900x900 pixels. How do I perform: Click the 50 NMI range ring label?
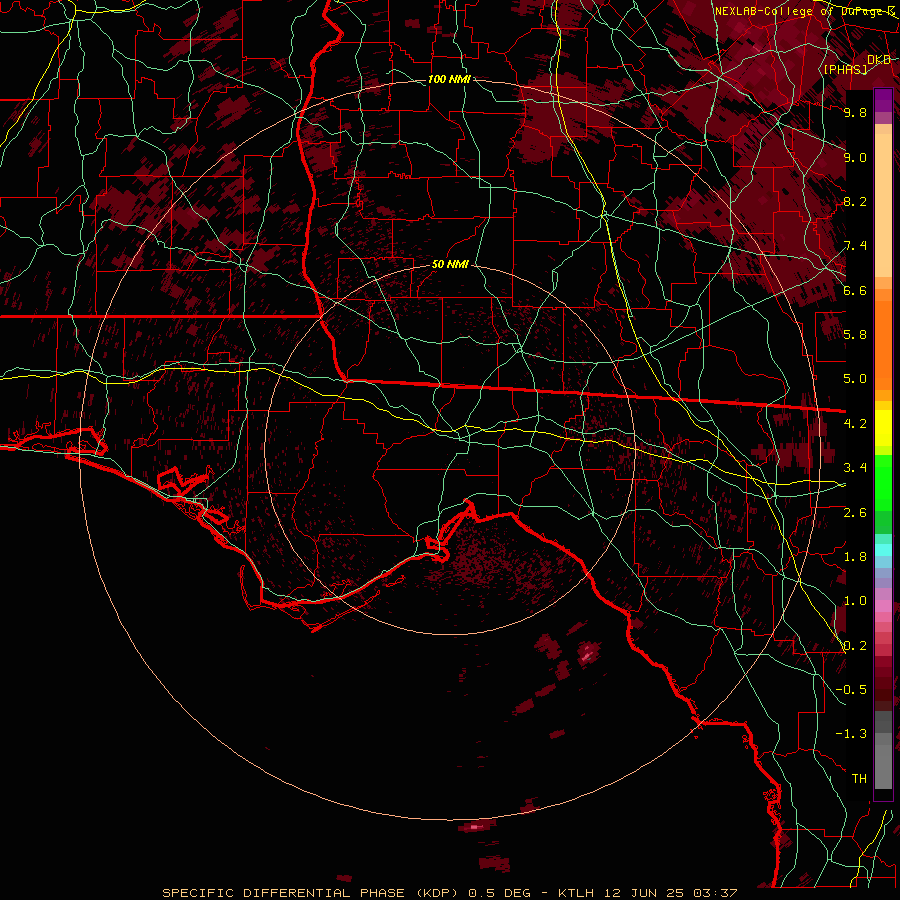450,265
